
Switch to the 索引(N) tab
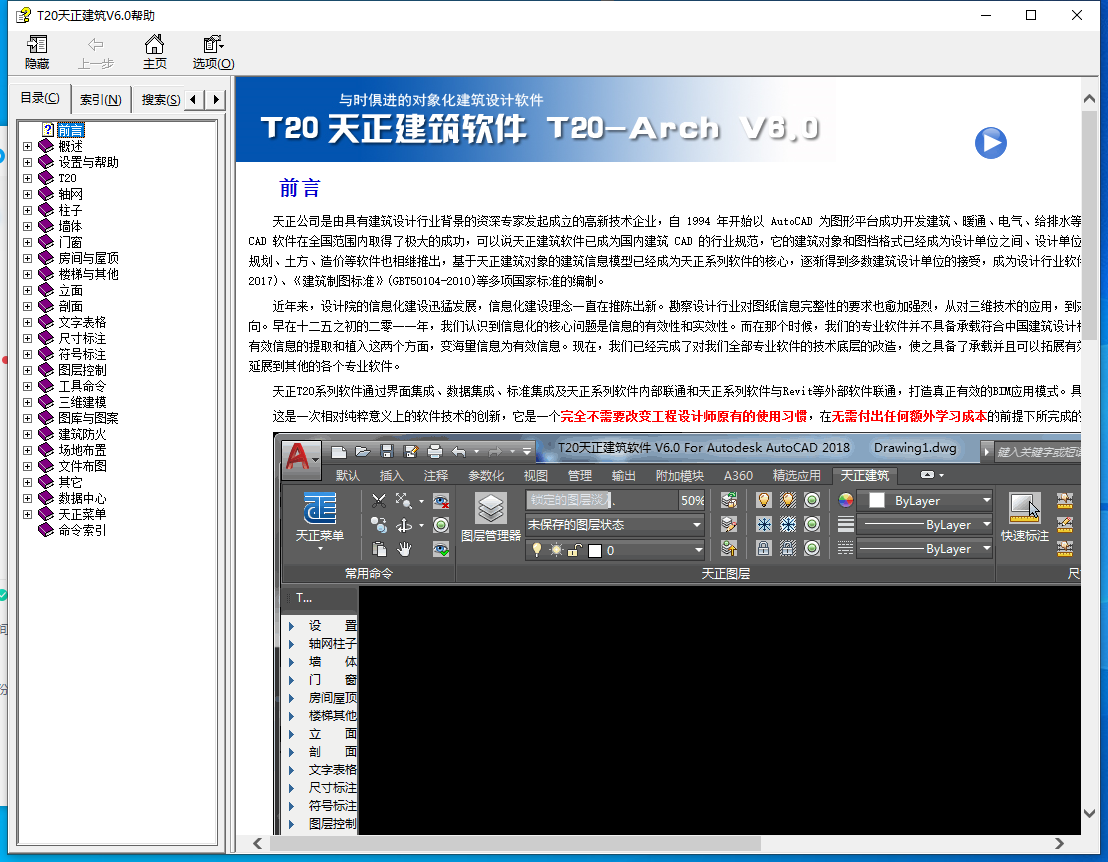point(100,99)
